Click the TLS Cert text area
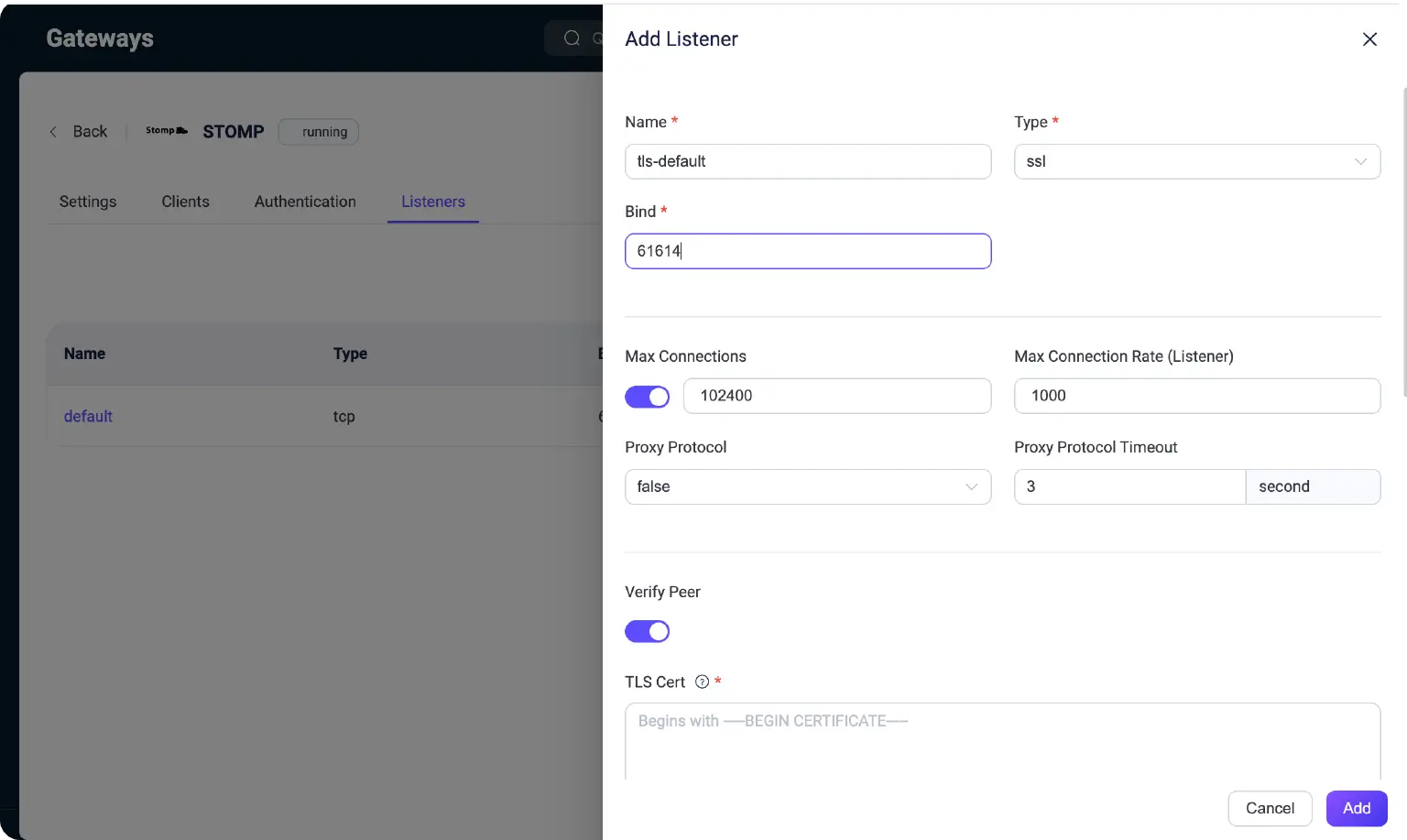The width and height of the screenshot is (1407, 840). tap(1002, 742)
